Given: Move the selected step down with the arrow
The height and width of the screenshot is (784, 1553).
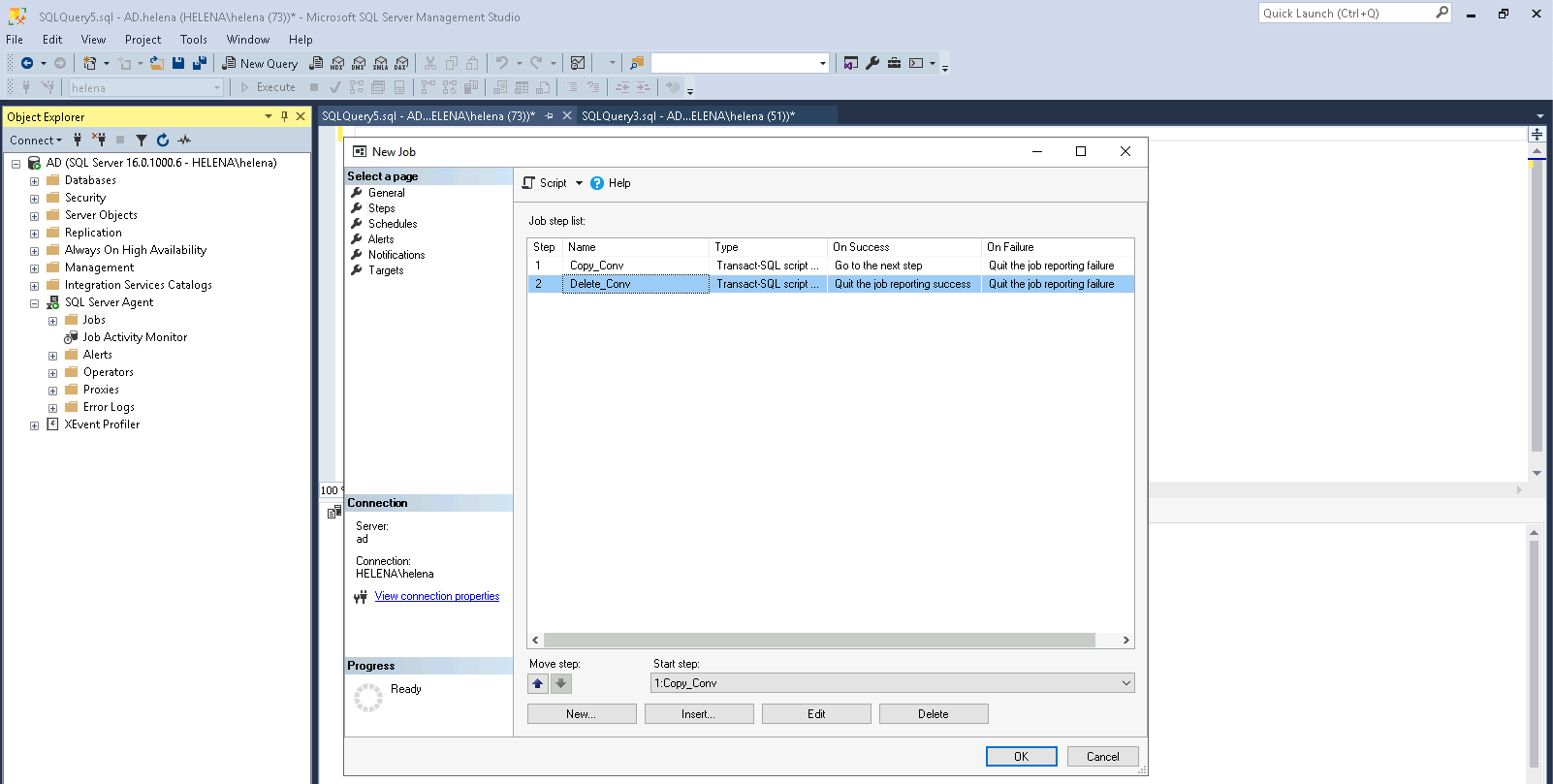Looking at the screenshot, I should coord(561,683).
